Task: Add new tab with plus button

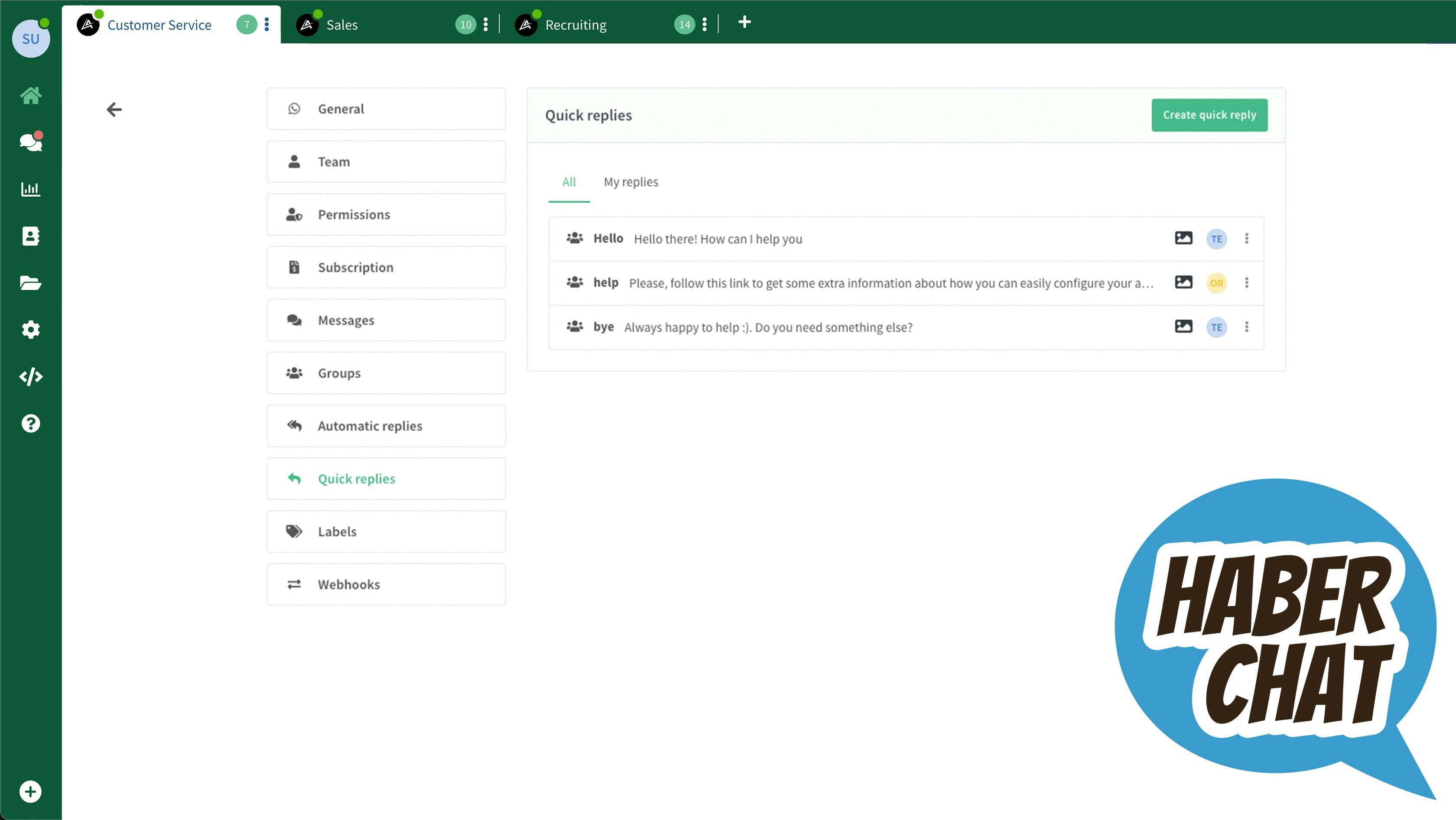Action: pos(744,23)
